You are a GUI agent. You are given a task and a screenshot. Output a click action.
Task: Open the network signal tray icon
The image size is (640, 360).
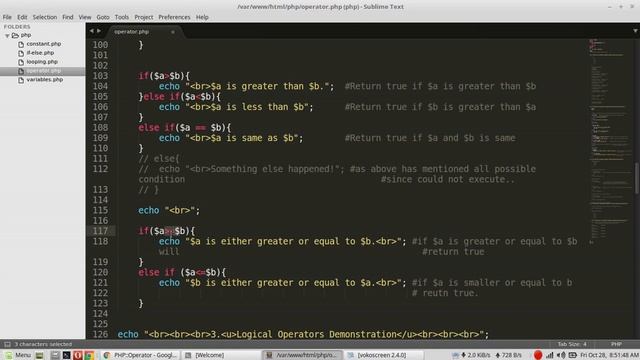pyautogui.click(x=550, y=355)
